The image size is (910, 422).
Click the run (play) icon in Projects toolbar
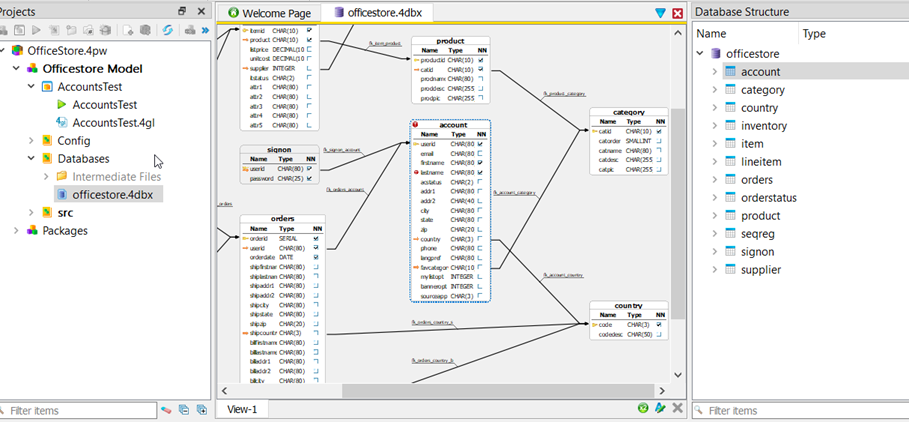pos(37,31)
